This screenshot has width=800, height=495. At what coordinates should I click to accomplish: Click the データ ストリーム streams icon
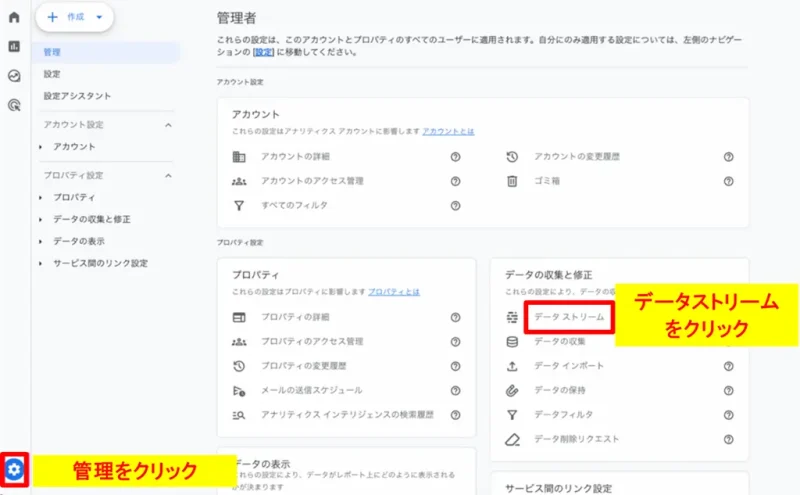(x=512, y=317)
